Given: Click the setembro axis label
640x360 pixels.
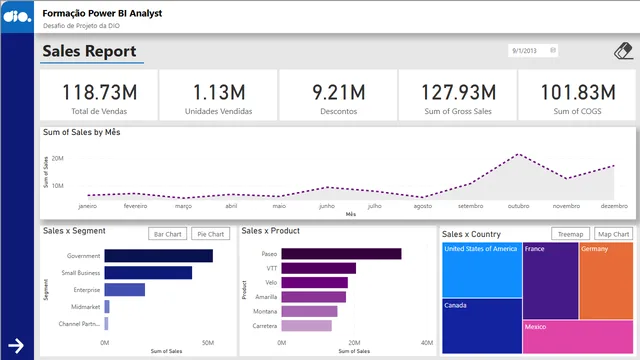Looking at the screenshot, I should pos(471,206).
